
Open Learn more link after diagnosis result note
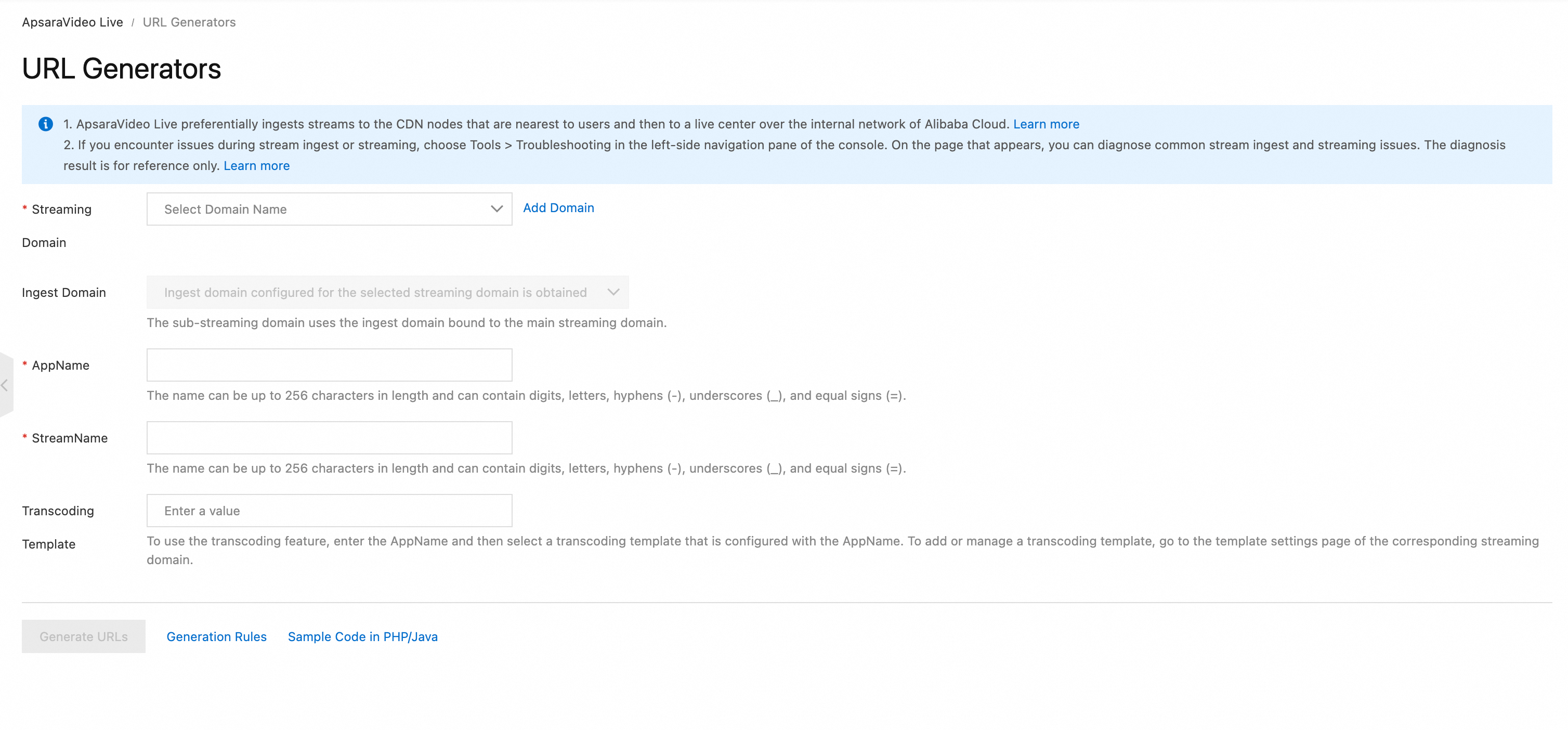click(256, 166)
